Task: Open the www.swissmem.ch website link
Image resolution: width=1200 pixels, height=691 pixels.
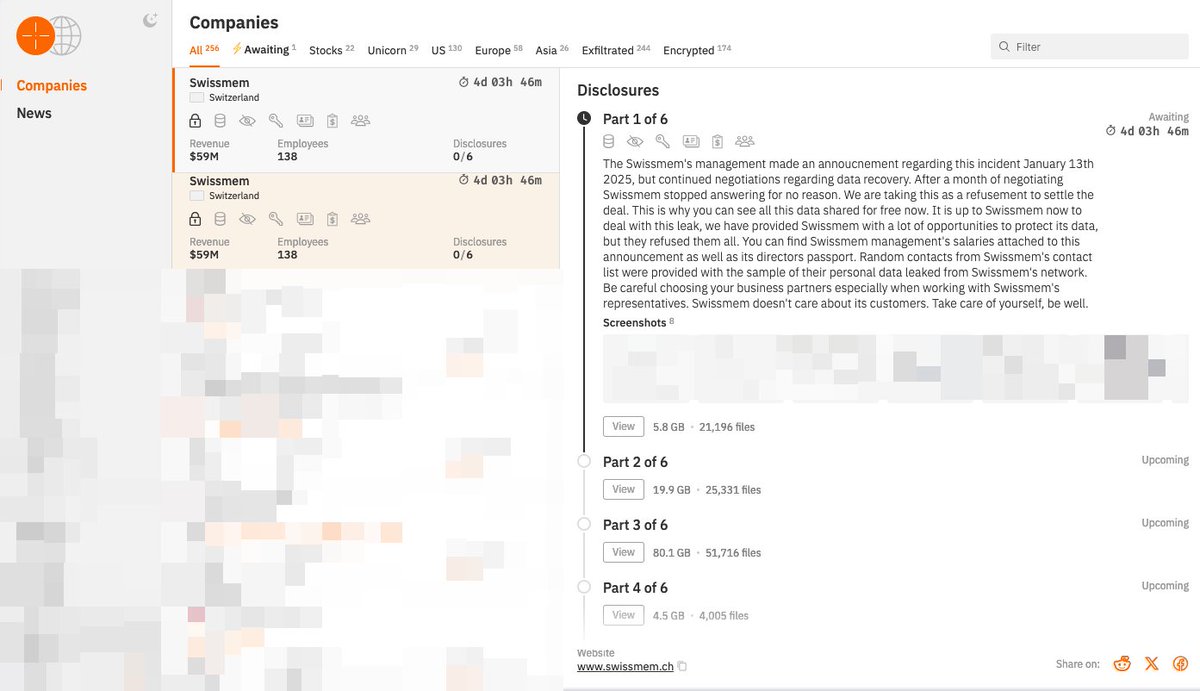Action: (x=625, y=666)
